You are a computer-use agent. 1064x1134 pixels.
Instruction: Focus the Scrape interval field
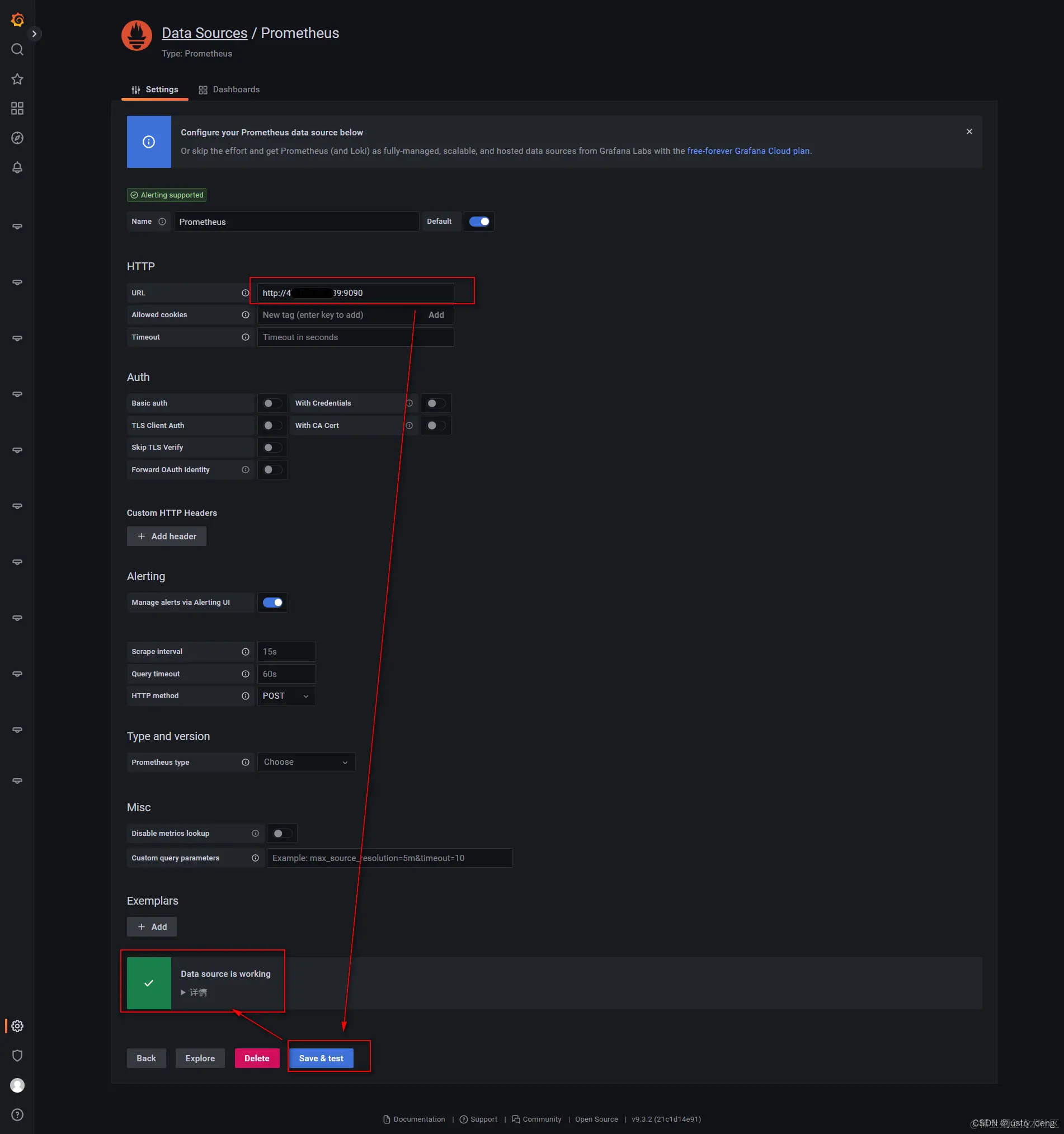click(286, 652)
